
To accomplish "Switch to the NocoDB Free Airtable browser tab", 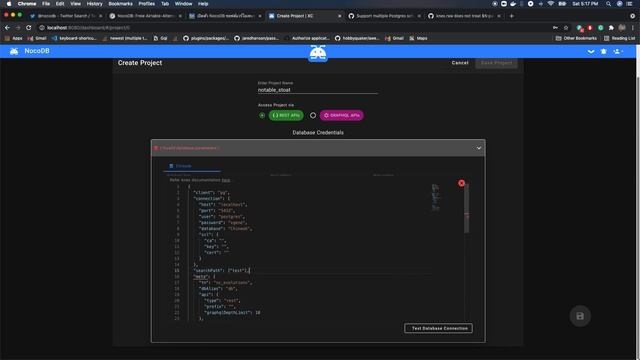I will pos(145,16).
